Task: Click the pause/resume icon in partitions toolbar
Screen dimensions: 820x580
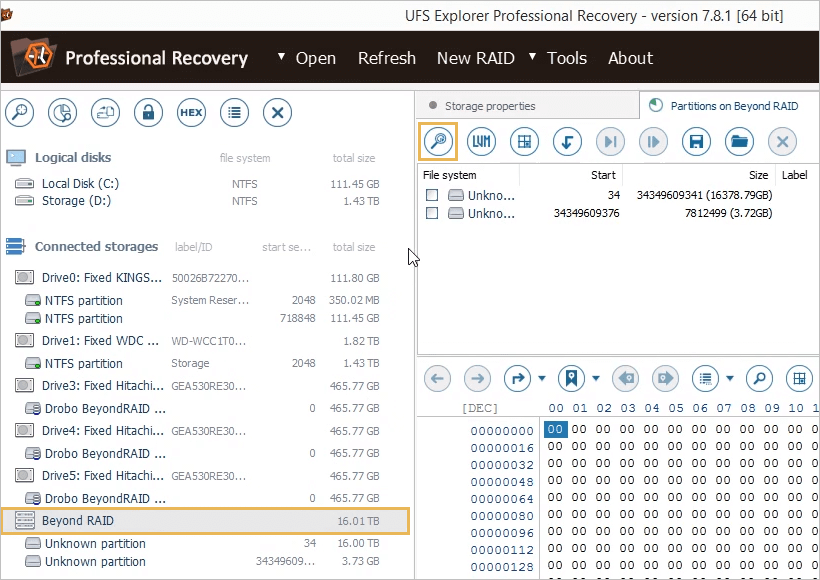Action: (x=653, y=141)
